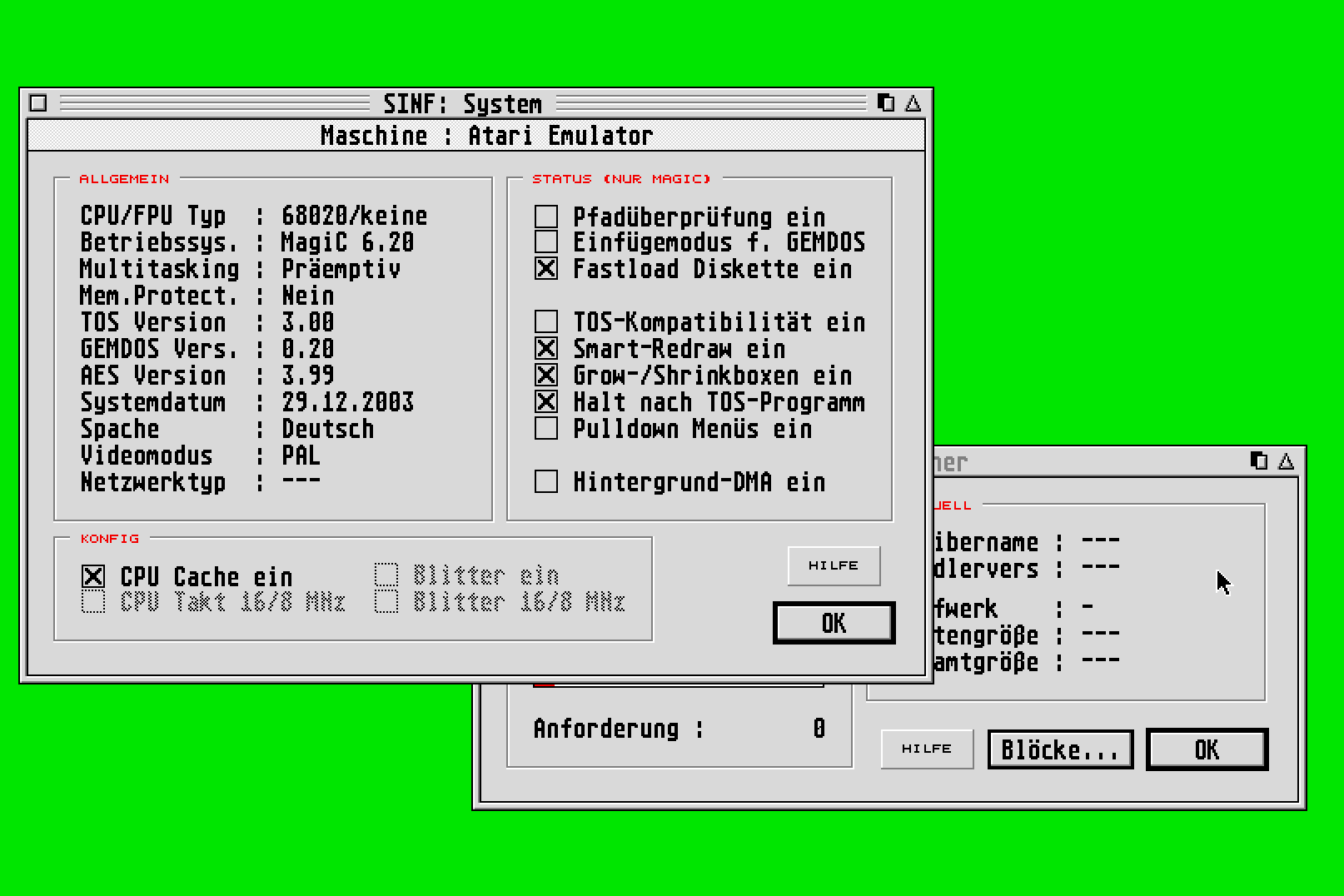Click the SINF: System title bar
This screenshot has height=896, width=1344.
coord(462,103)
